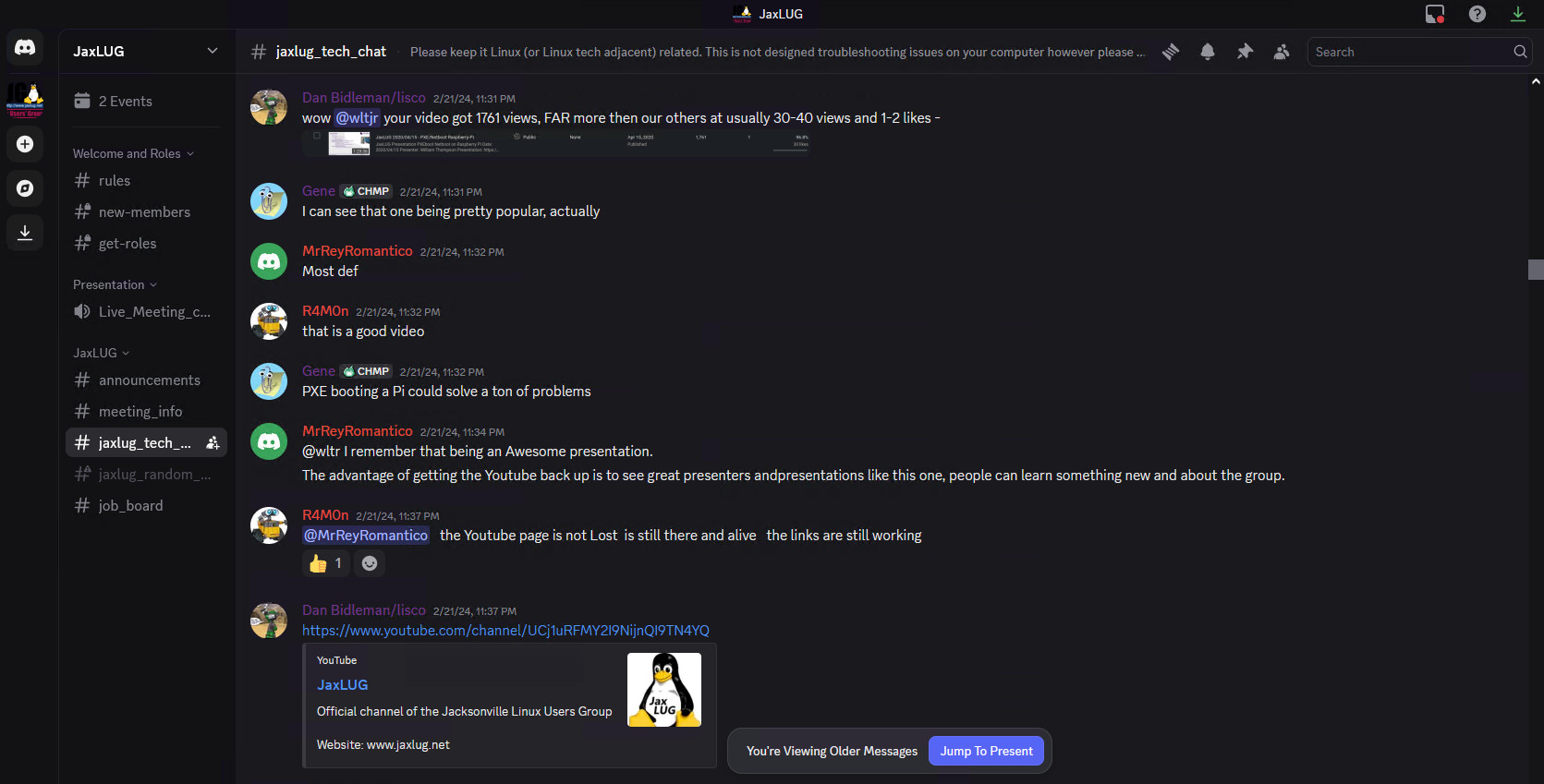Toggle the thumbs-up reaction on R4M0n's message
Image resolution: width=1544 pixels, height=784 pixels.
pyautogui.click(x=325, y=563)
